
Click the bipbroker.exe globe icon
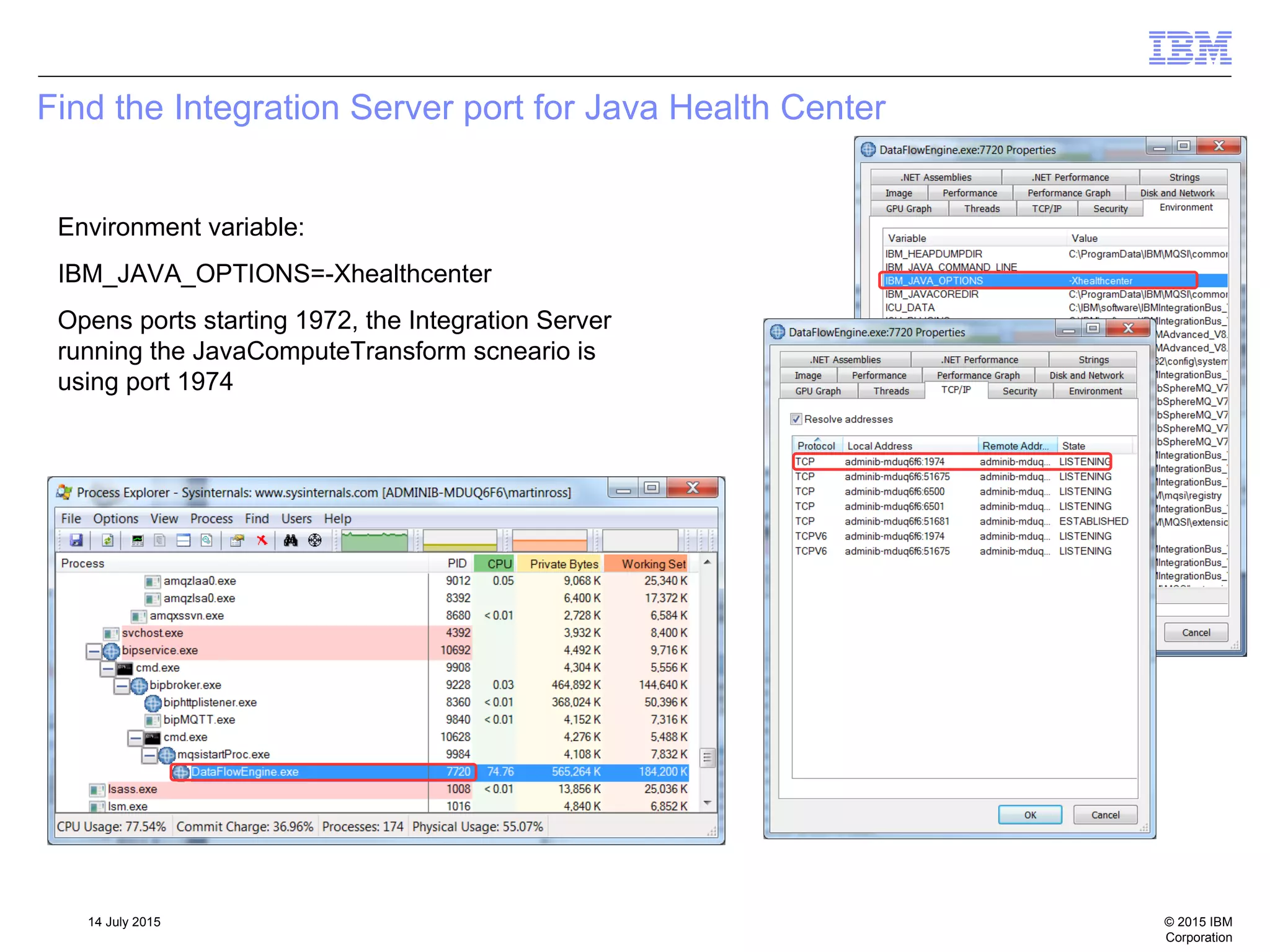pos(140,685)
